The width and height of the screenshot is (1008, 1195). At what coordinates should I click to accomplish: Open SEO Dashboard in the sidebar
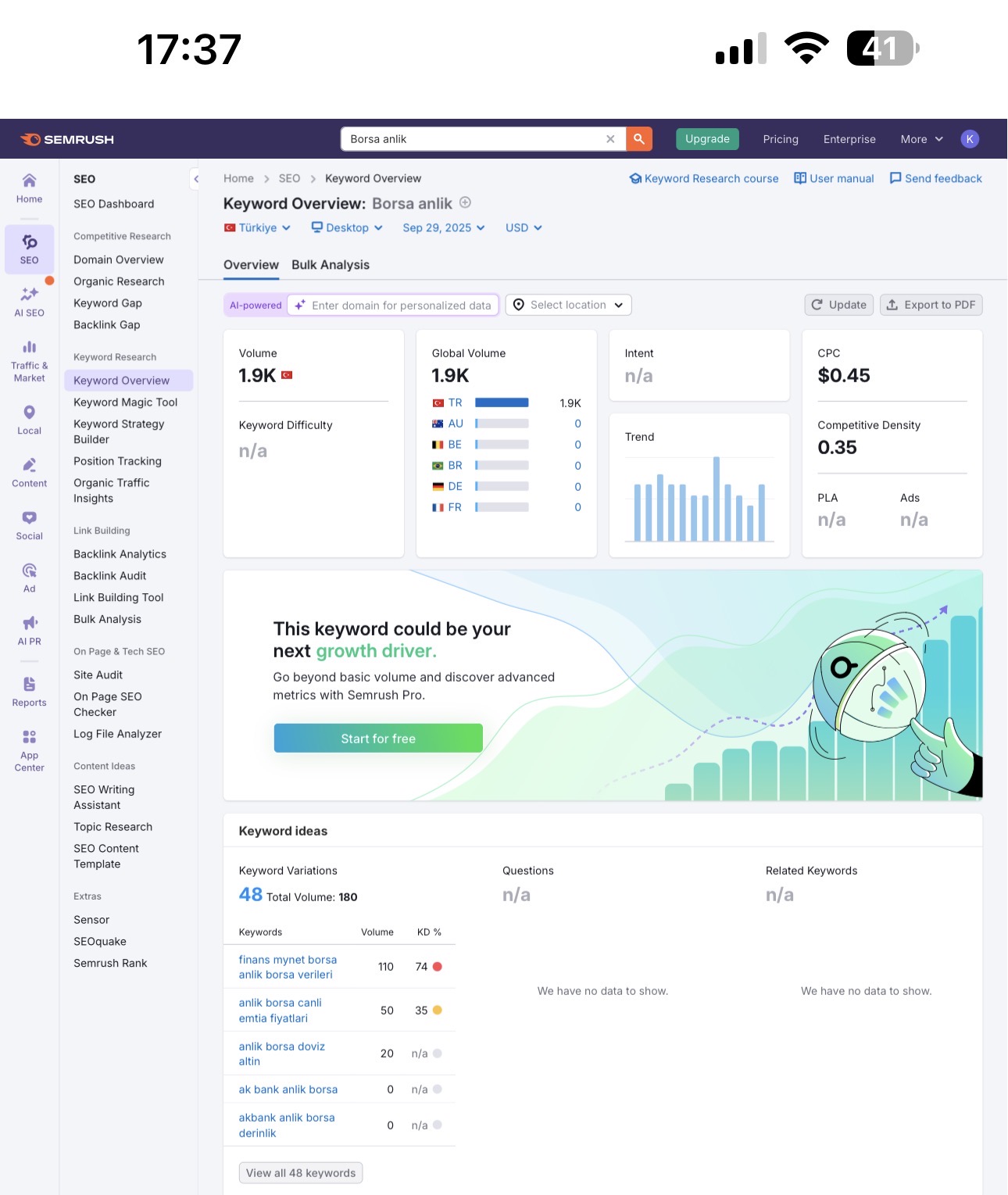click(x=114, y=204)
